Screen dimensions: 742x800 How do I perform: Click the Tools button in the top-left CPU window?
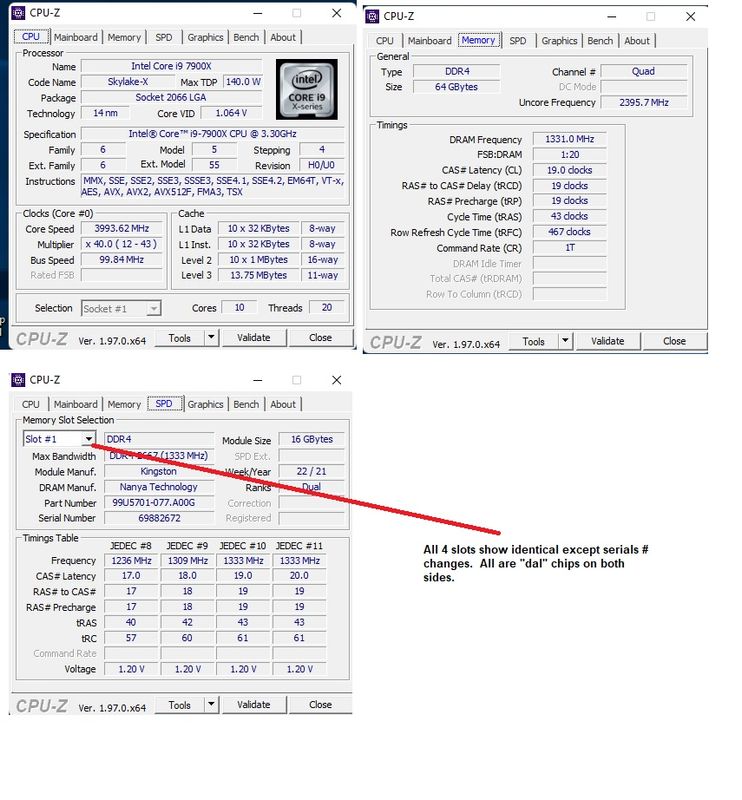pyautogui.click(x=180, y=338)
